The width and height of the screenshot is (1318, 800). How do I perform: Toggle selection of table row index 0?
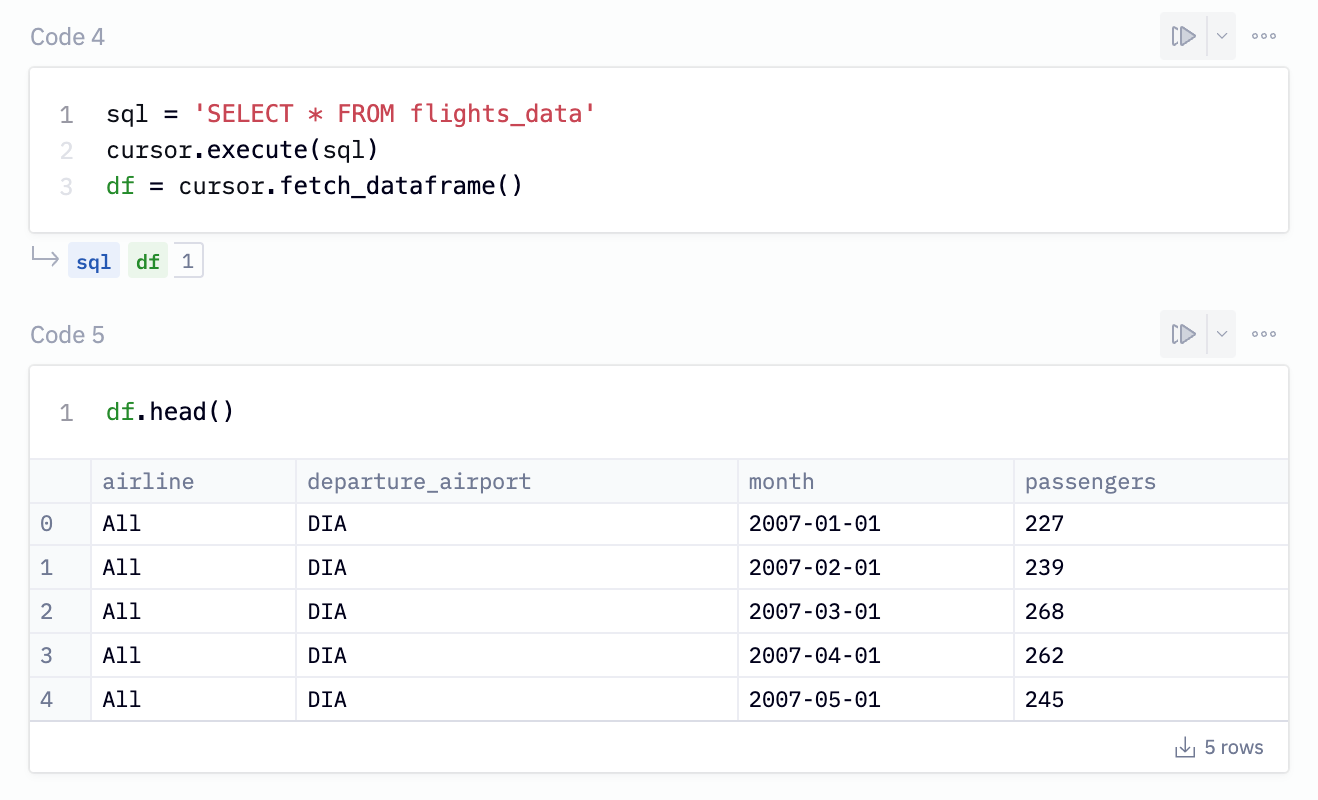pos(48,523)
